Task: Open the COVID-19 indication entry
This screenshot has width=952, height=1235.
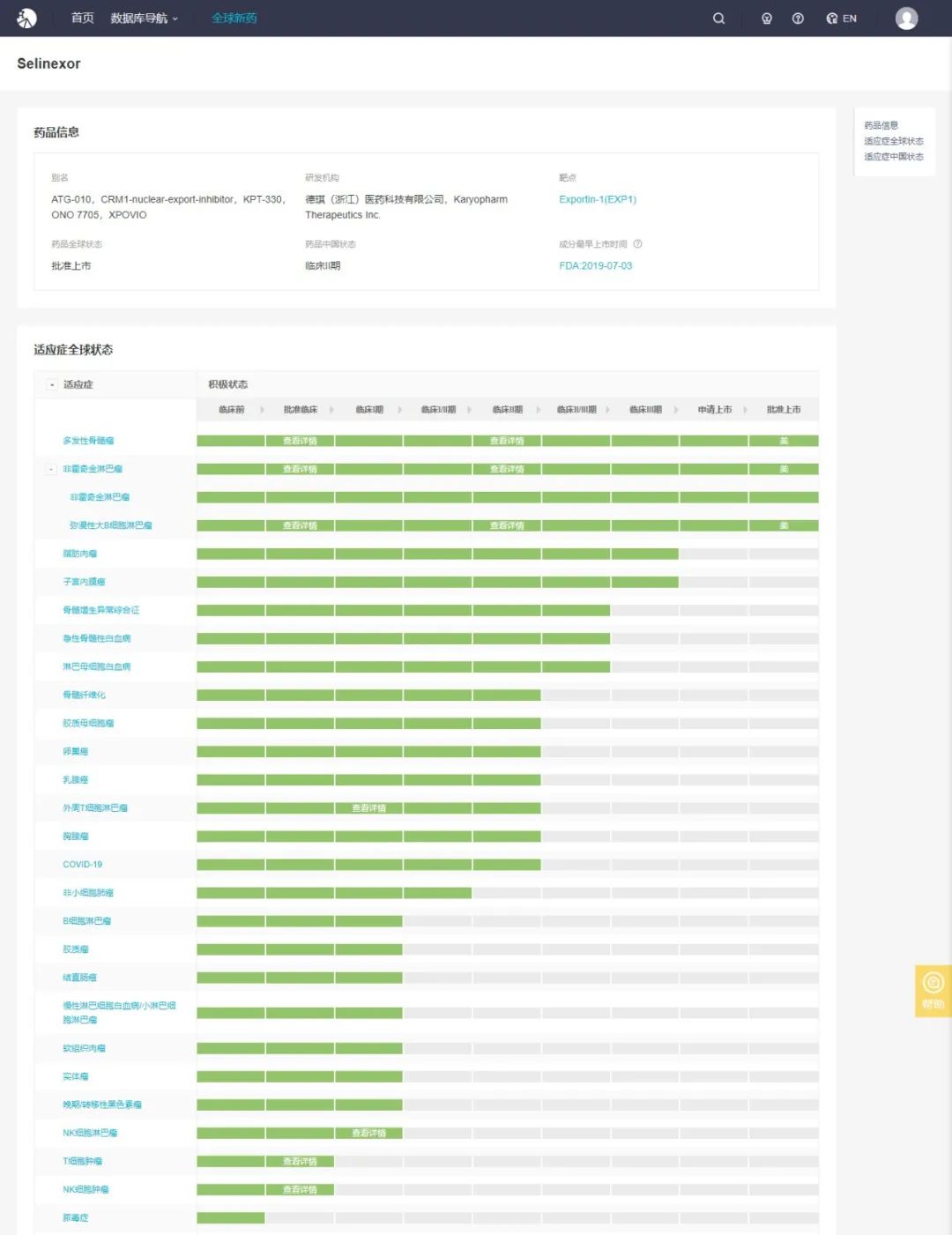Action: (x=82, y=865)
